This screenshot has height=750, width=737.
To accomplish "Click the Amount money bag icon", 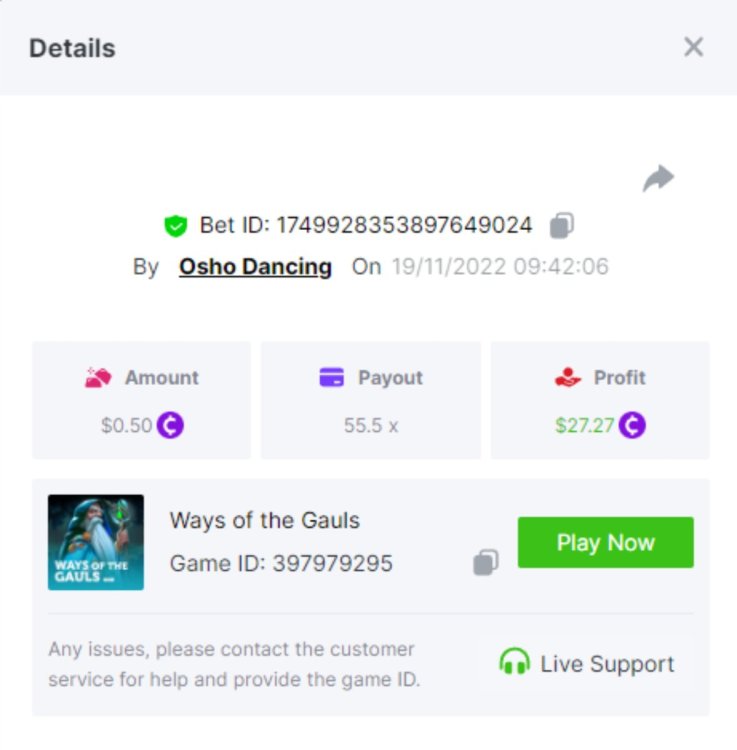I will click(98, 377).
